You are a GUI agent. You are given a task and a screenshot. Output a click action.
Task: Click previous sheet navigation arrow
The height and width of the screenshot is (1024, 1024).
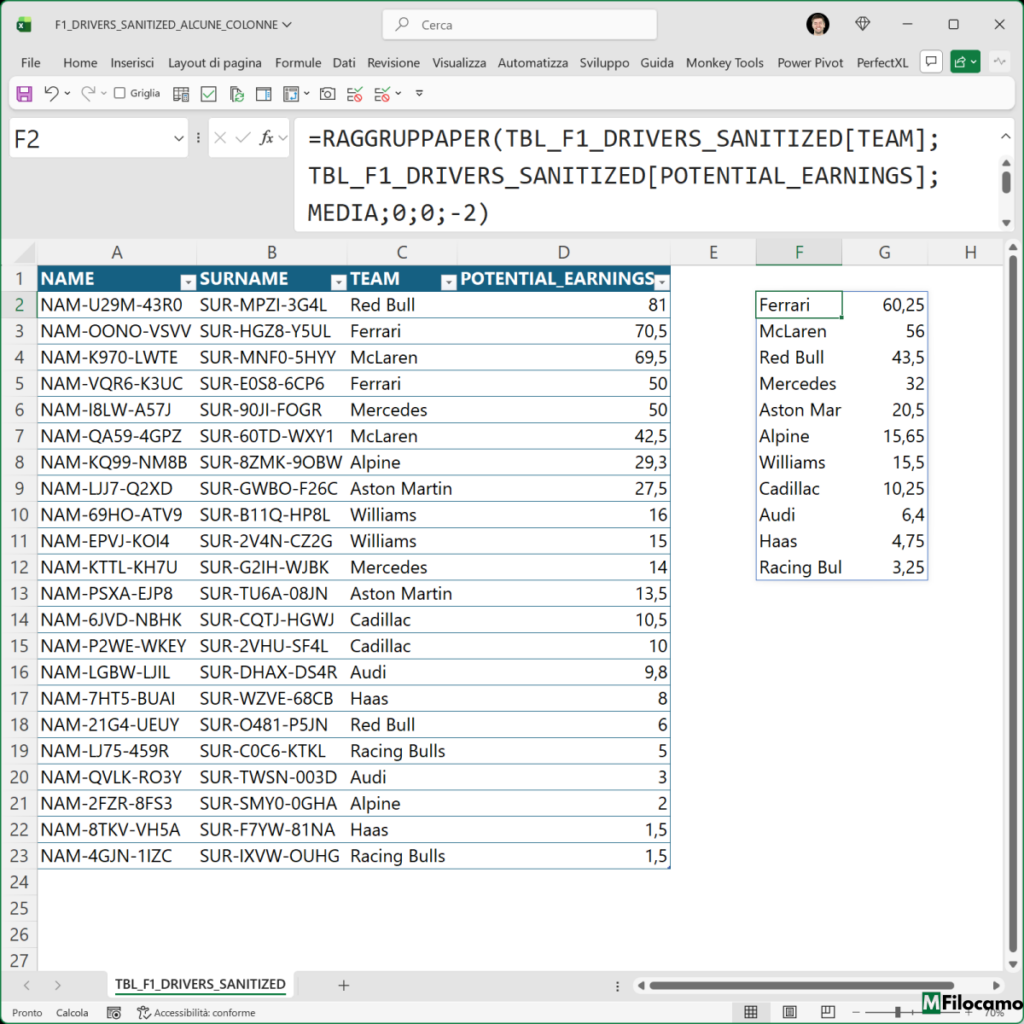click(27, 985)
